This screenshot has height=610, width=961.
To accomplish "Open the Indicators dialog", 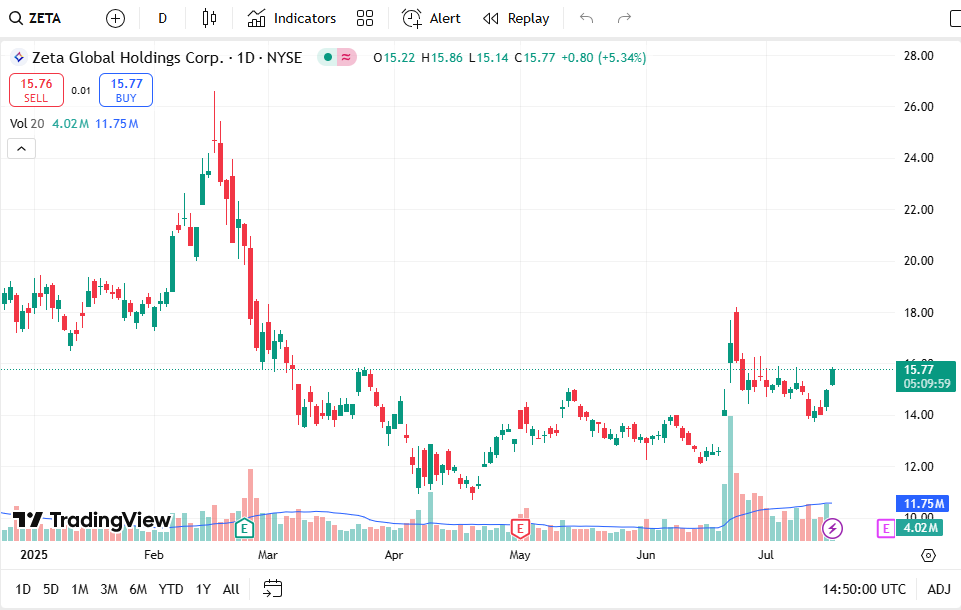I will tap(292, 18).
